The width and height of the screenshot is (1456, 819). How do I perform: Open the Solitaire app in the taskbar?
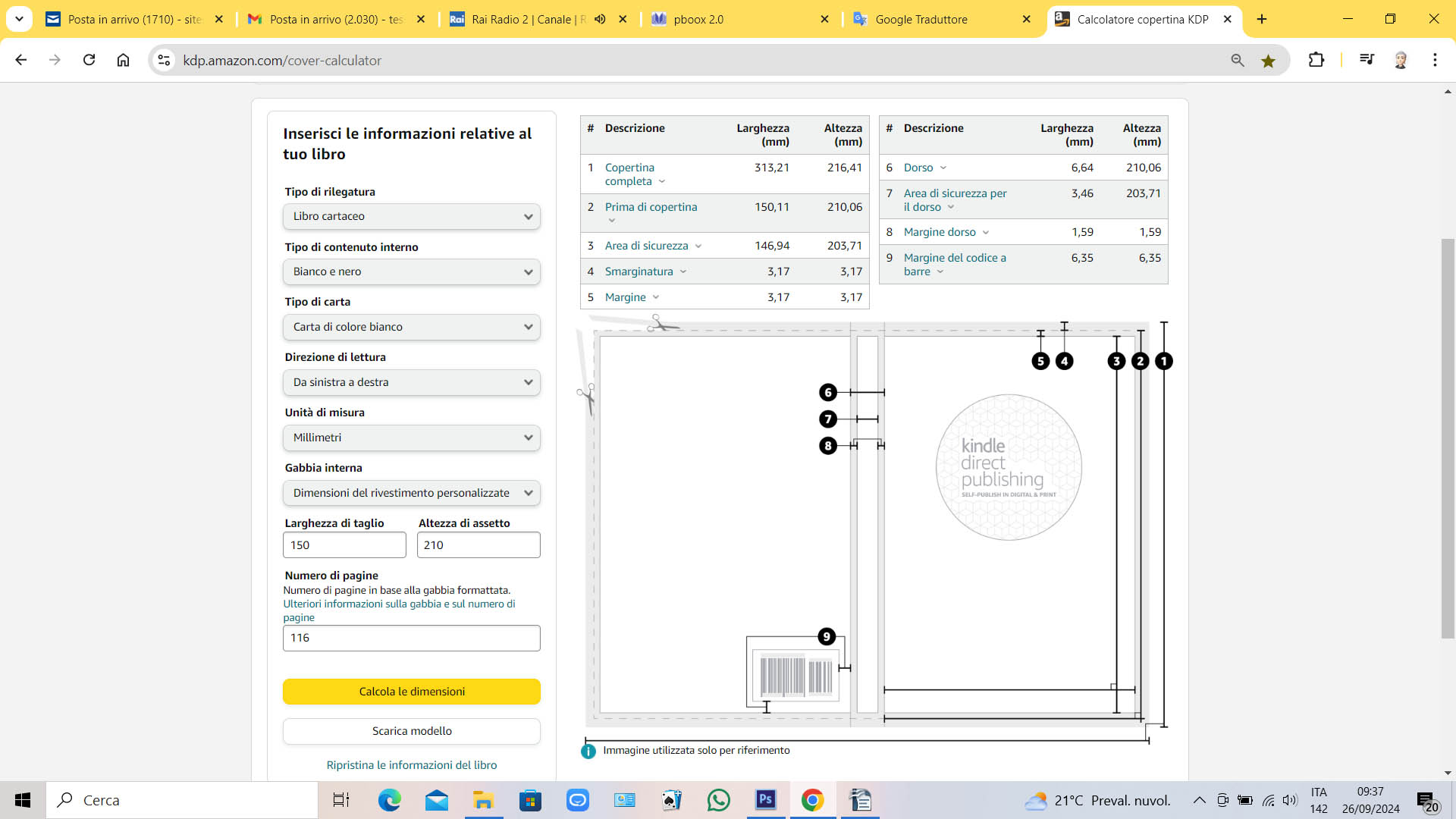pos(671,800)
